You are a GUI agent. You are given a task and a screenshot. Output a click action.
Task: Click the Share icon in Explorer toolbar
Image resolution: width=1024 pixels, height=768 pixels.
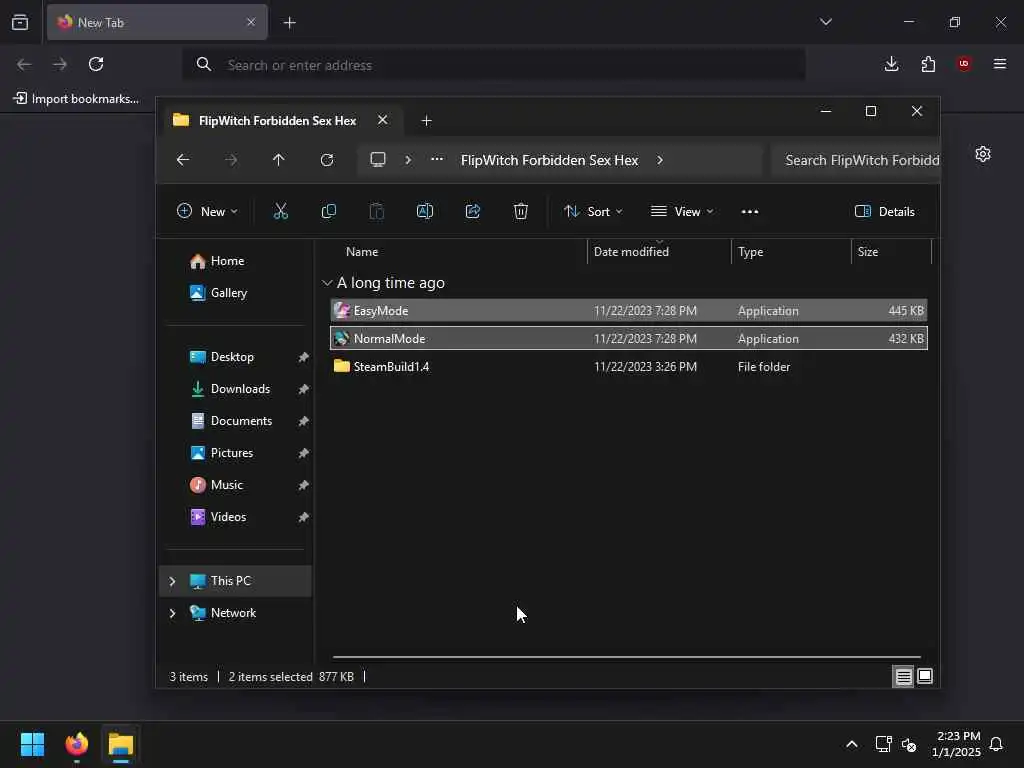click(473, 211)
